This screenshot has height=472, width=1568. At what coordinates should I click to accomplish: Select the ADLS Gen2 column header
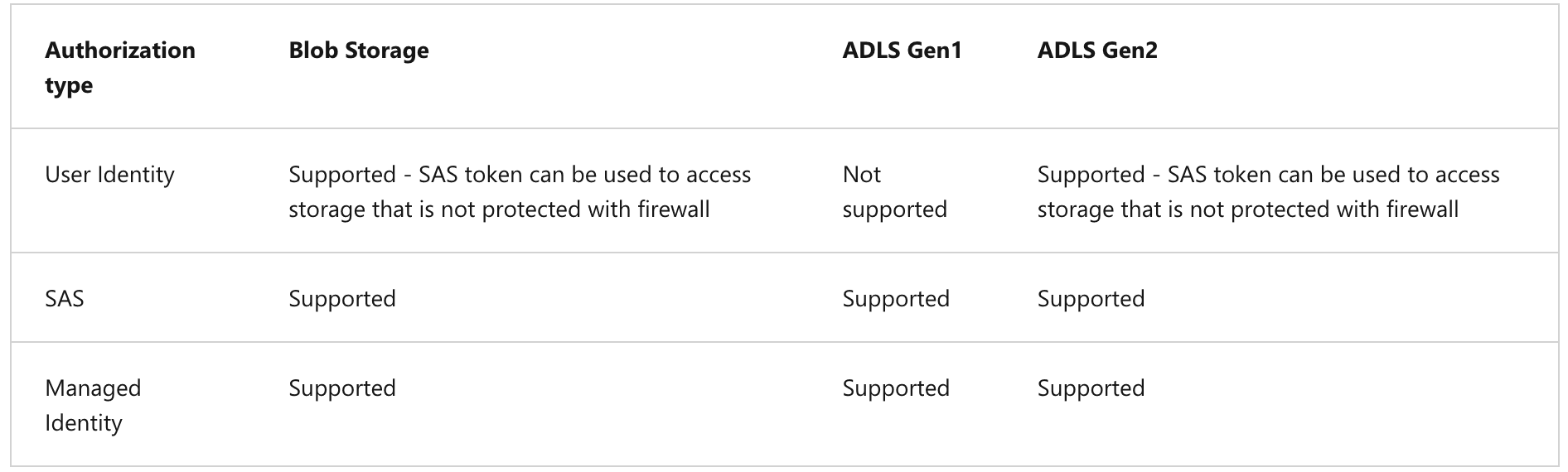tap(1096, 51)
